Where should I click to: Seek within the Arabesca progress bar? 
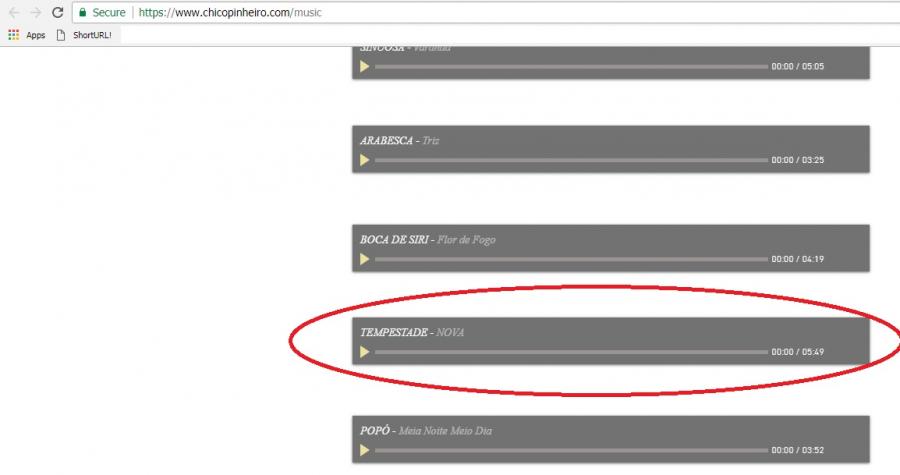coord(571,160)
